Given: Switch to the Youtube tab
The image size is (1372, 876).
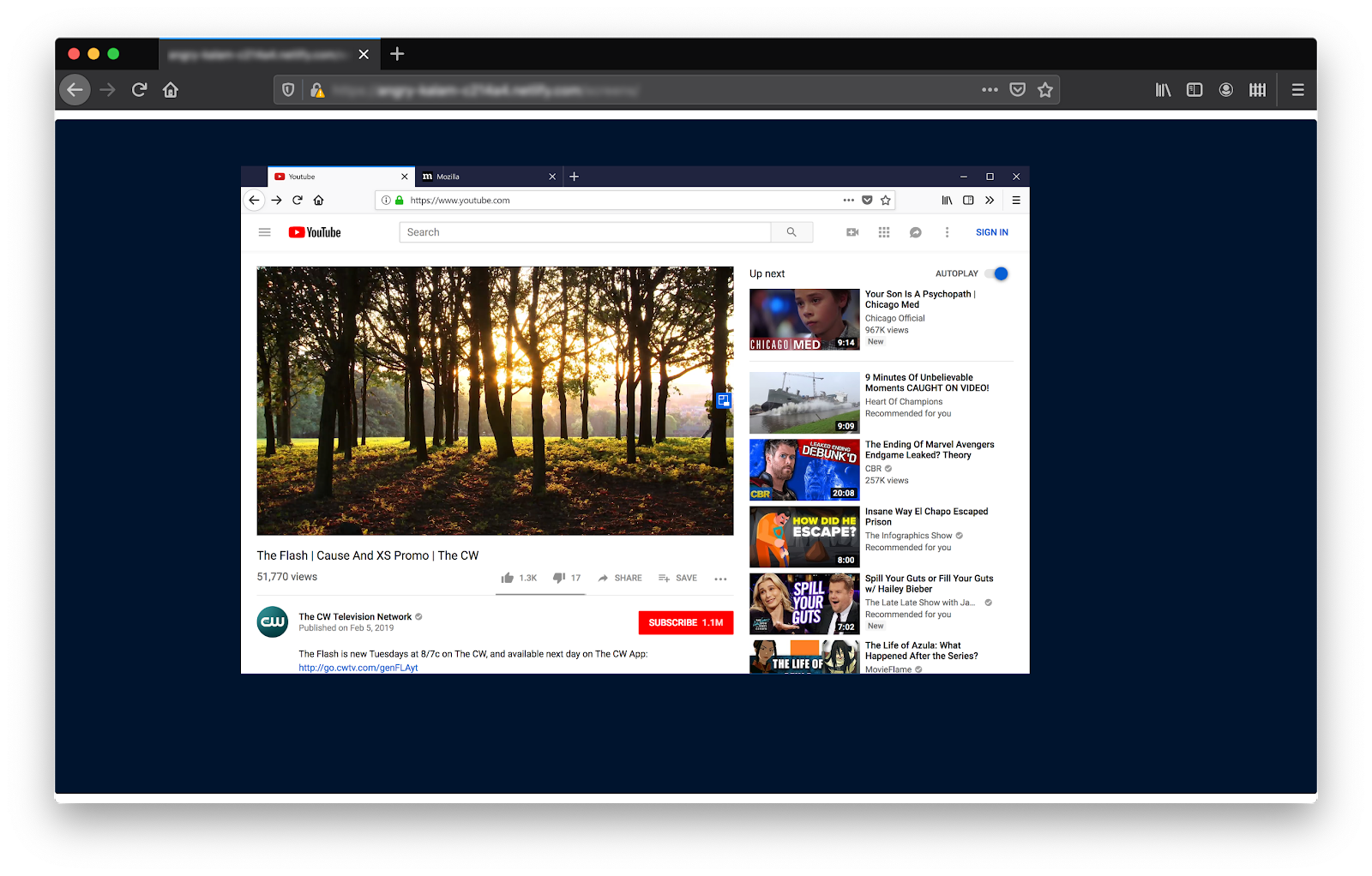Looking at the screenshot, I should [340, 177].
